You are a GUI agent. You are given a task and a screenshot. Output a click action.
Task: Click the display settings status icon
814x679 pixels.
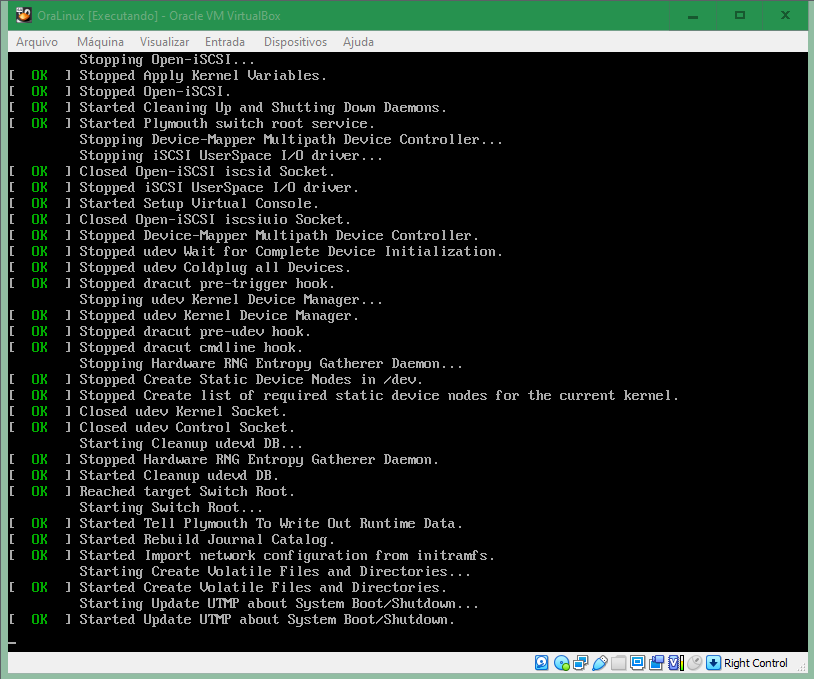[x=637, y=662]
